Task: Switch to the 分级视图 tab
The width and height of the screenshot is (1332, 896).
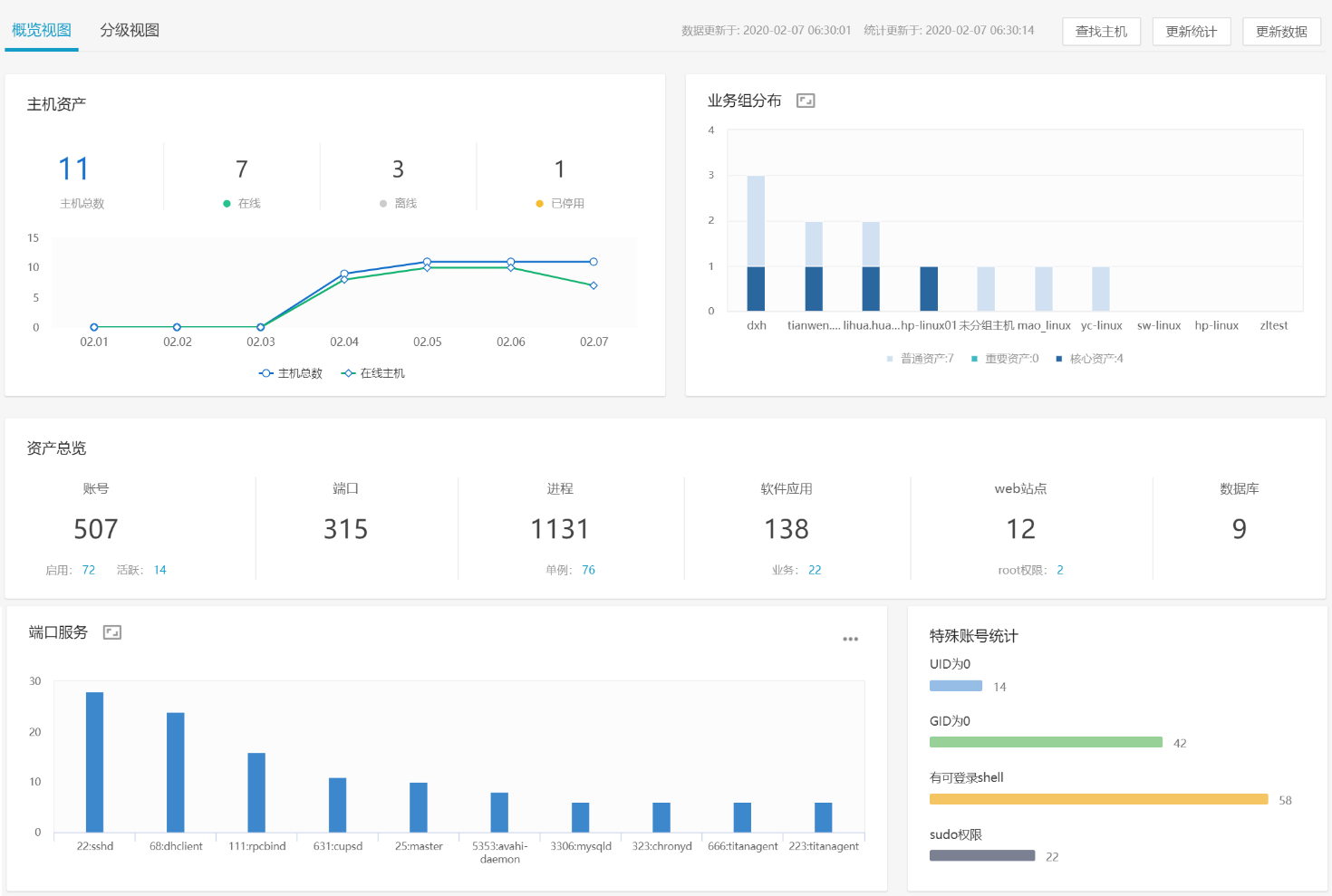Action: pos(130,30)
